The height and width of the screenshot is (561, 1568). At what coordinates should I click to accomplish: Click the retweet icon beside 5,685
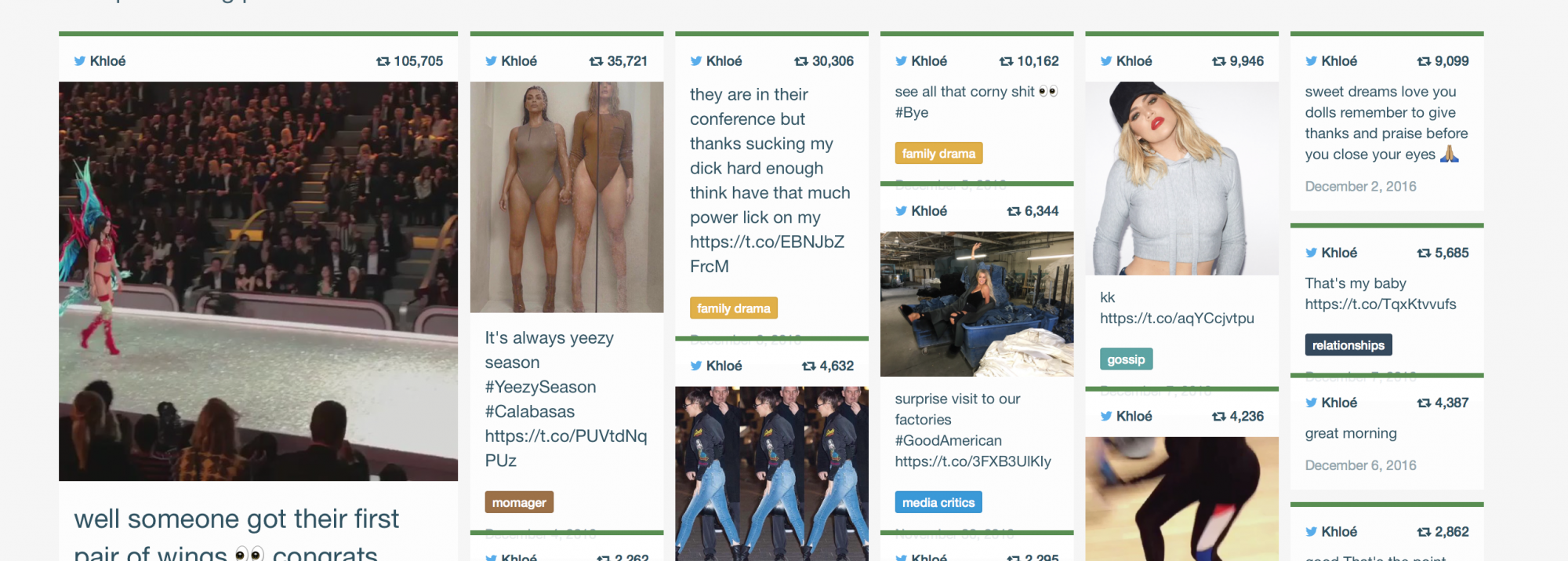pos(1424,253)
